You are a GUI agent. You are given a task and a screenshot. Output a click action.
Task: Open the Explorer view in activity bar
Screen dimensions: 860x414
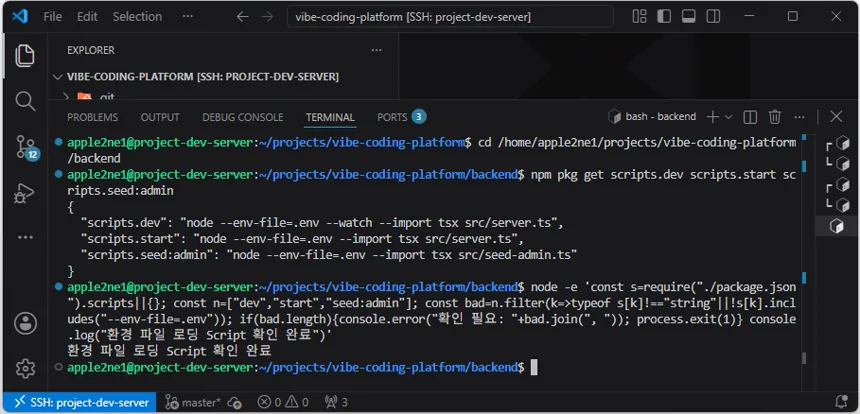[25, 56]
